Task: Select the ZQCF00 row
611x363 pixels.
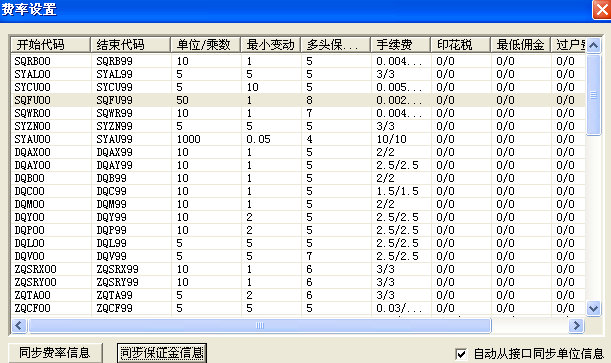Action: click(298, 308)
